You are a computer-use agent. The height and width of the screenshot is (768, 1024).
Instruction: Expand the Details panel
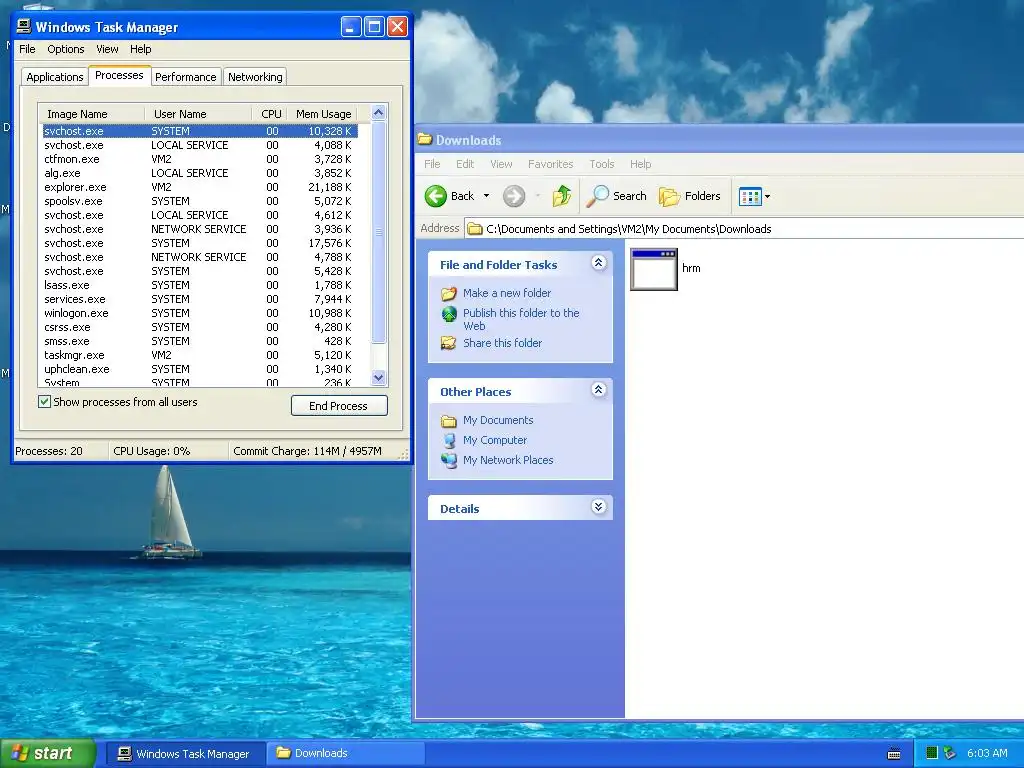pos(598,507)
